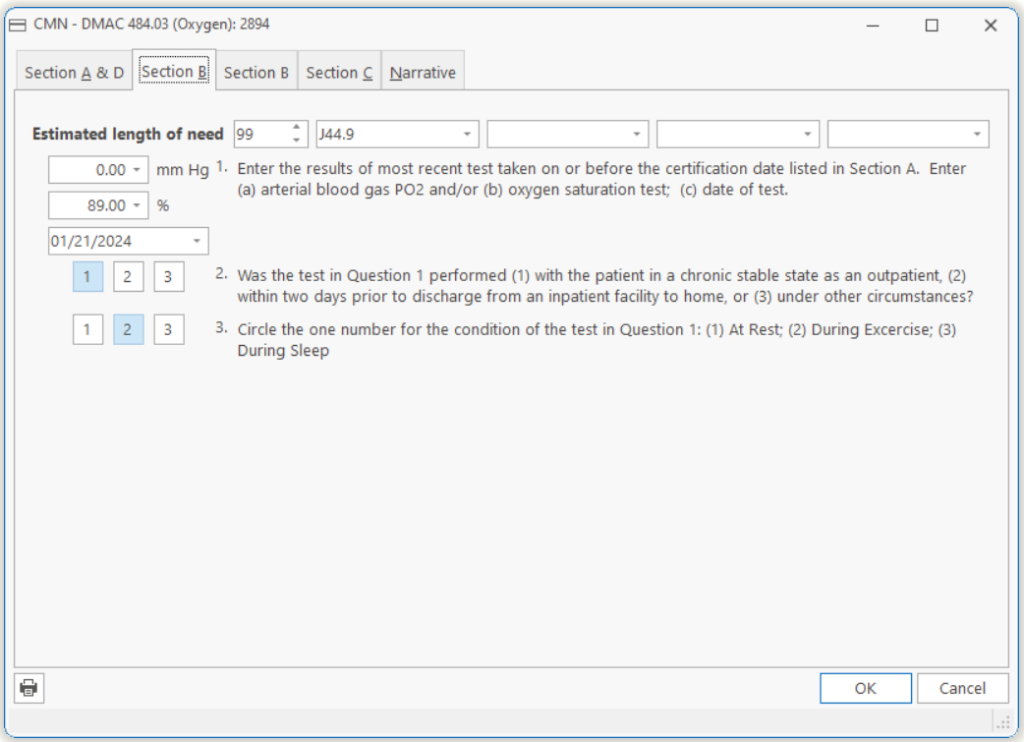Click the Cancel button
This screenshot has width=1024, height=742.
click(963, 688)
